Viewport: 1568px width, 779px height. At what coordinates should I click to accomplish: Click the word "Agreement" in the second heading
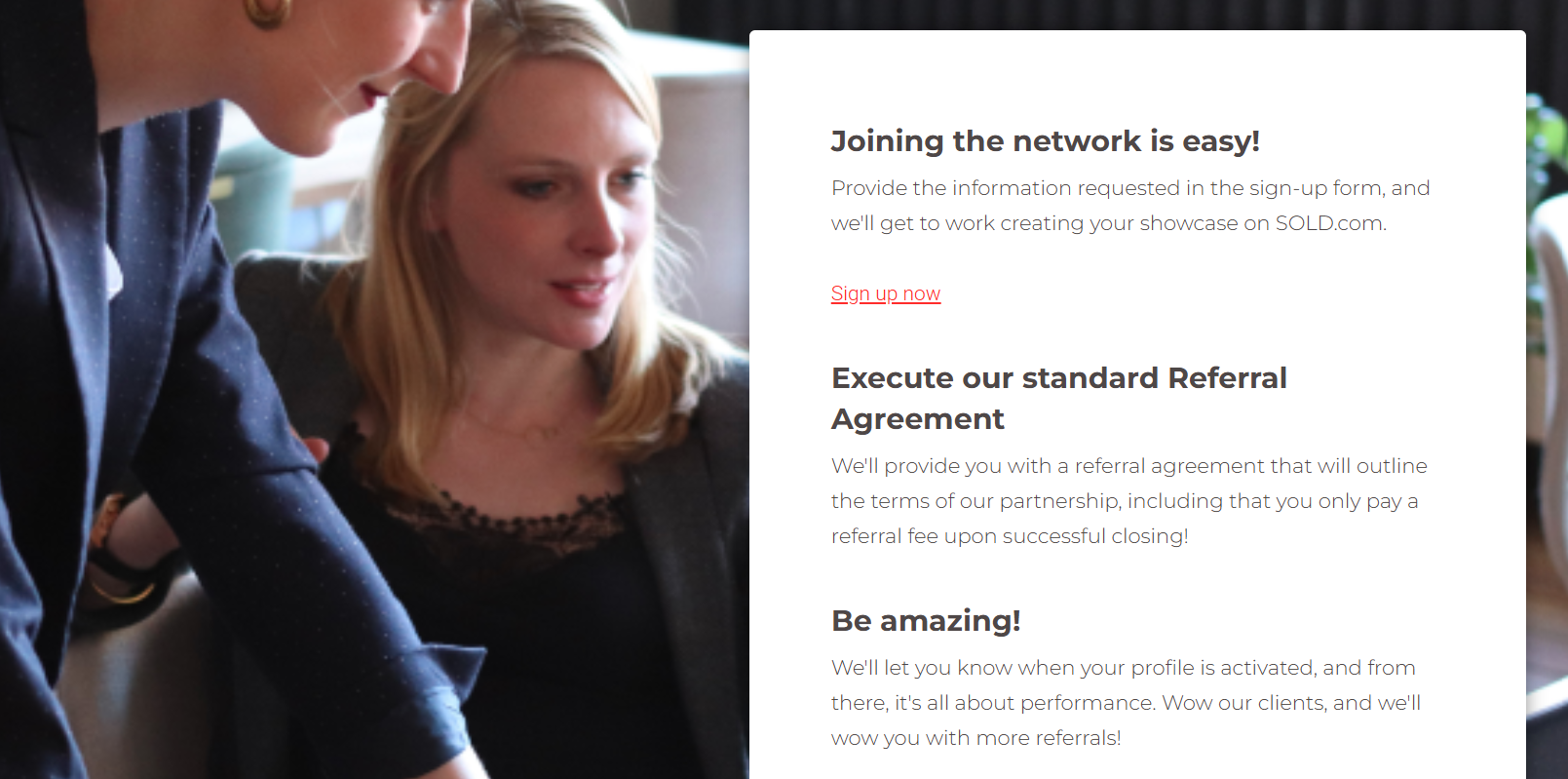[x=917, y=419]
